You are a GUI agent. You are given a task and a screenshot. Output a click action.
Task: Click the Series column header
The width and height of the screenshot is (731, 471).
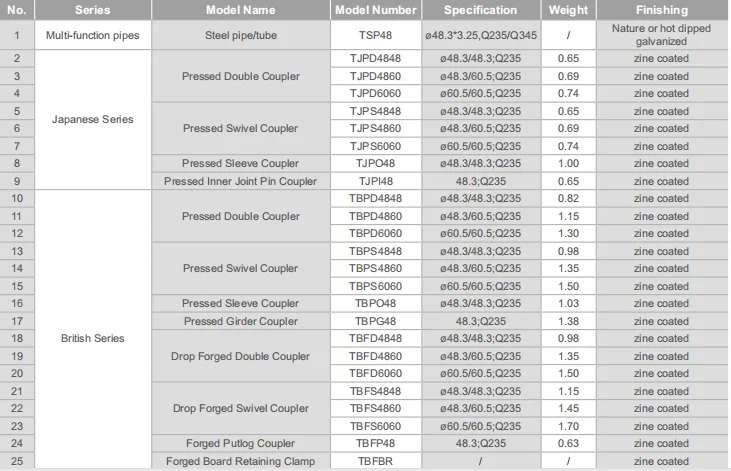tap(92, 10)
